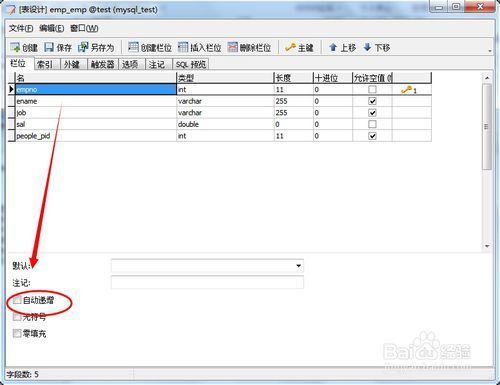Click the int type cell for empno
This screenshot has width=500, height=385.
coord(225,90)
